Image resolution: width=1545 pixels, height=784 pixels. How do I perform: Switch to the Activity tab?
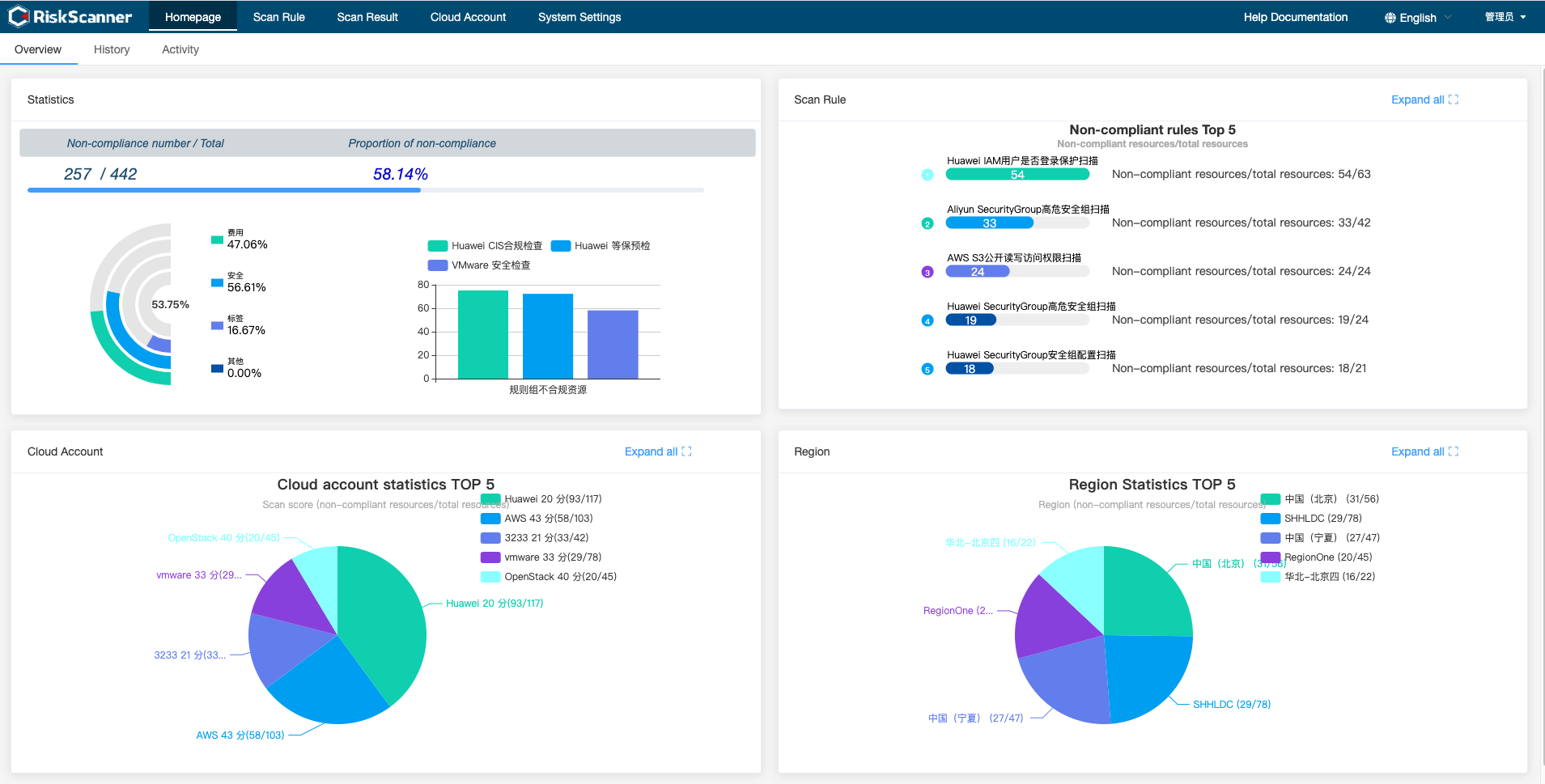180,49
